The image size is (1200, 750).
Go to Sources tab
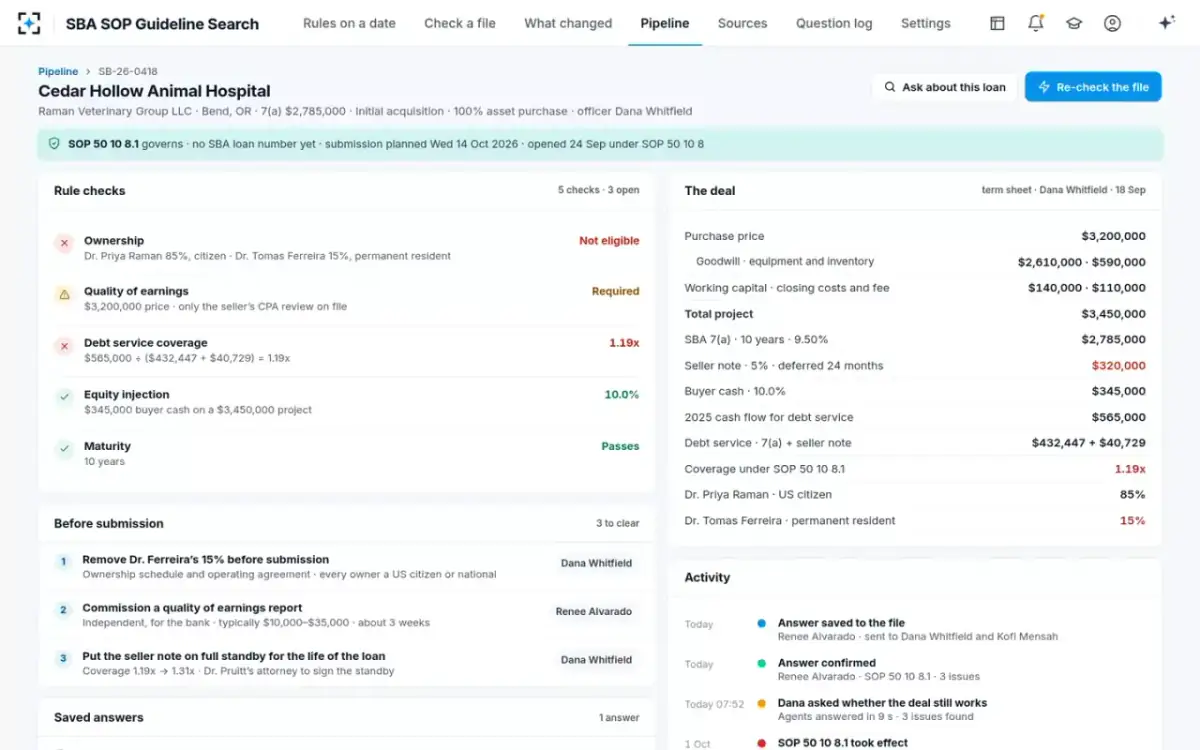tap(743, 23)
